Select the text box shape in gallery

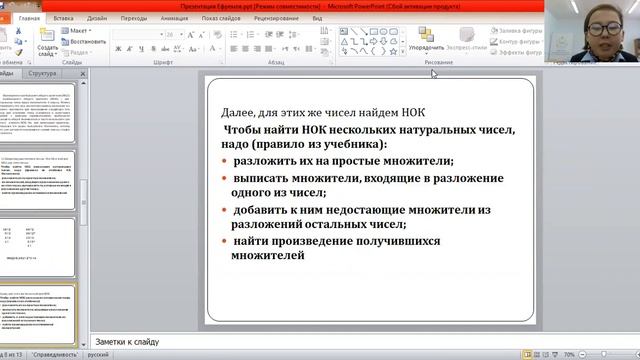click(344, 31)
